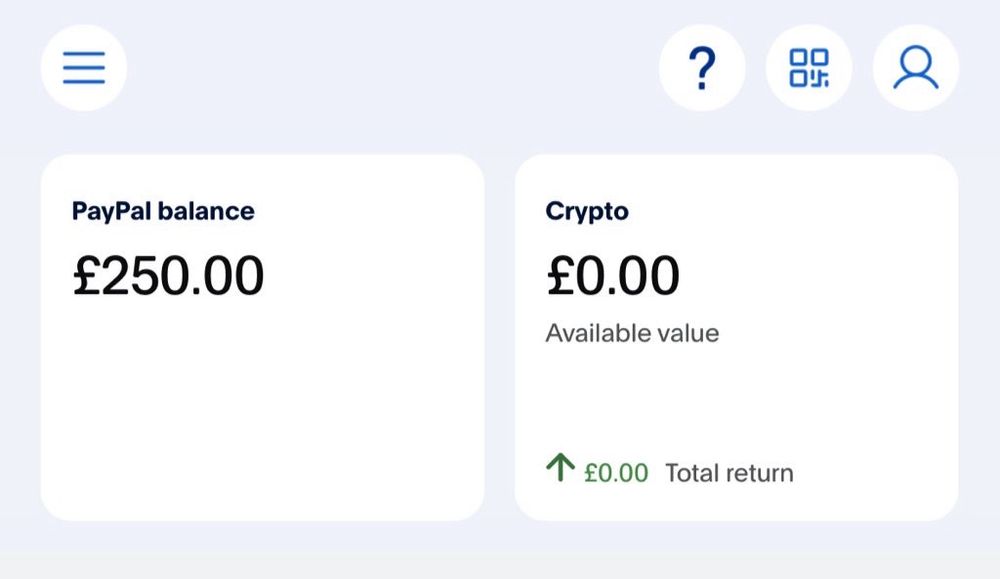The height and width of the screenshot is (579, 1000).
Task: Tap the "Total return" label
Action: click(x=729, y=473)
